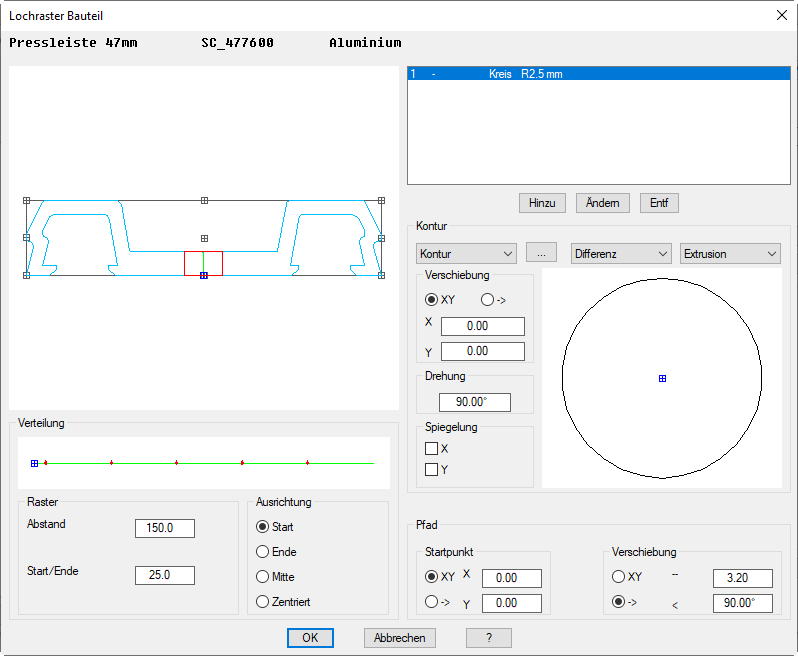Image resolution: width=798 pixels, height=656 pixels.
Task: Enable the Spiegelung X checkbox
Action: [432, 449]
